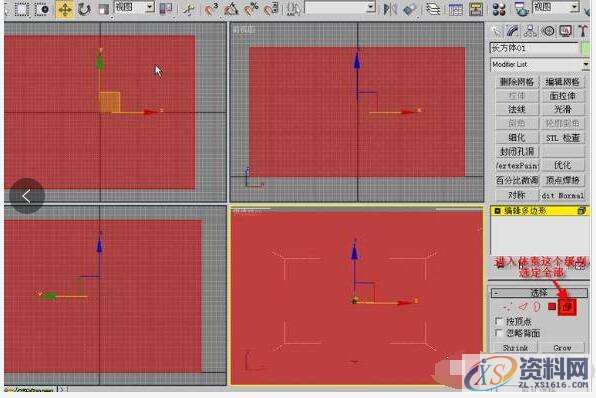Screen dimensions: 596x398
Task: Switch to the Modify command panel tab
Action: tap(513, 31)
